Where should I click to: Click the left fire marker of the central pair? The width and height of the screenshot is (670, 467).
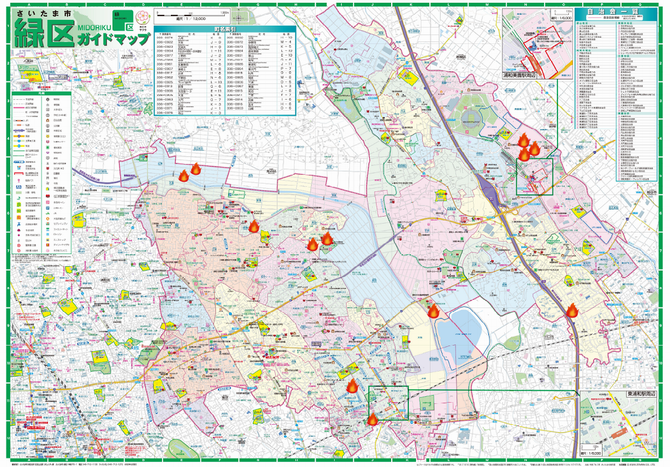click(x=313, y=244)
